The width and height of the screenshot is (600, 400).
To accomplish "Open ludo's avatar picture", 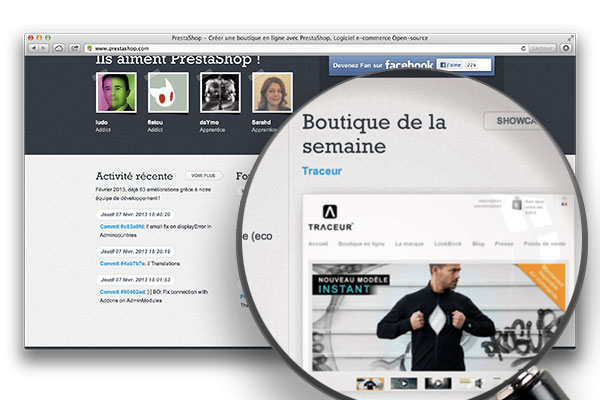I will click(116, 93).
